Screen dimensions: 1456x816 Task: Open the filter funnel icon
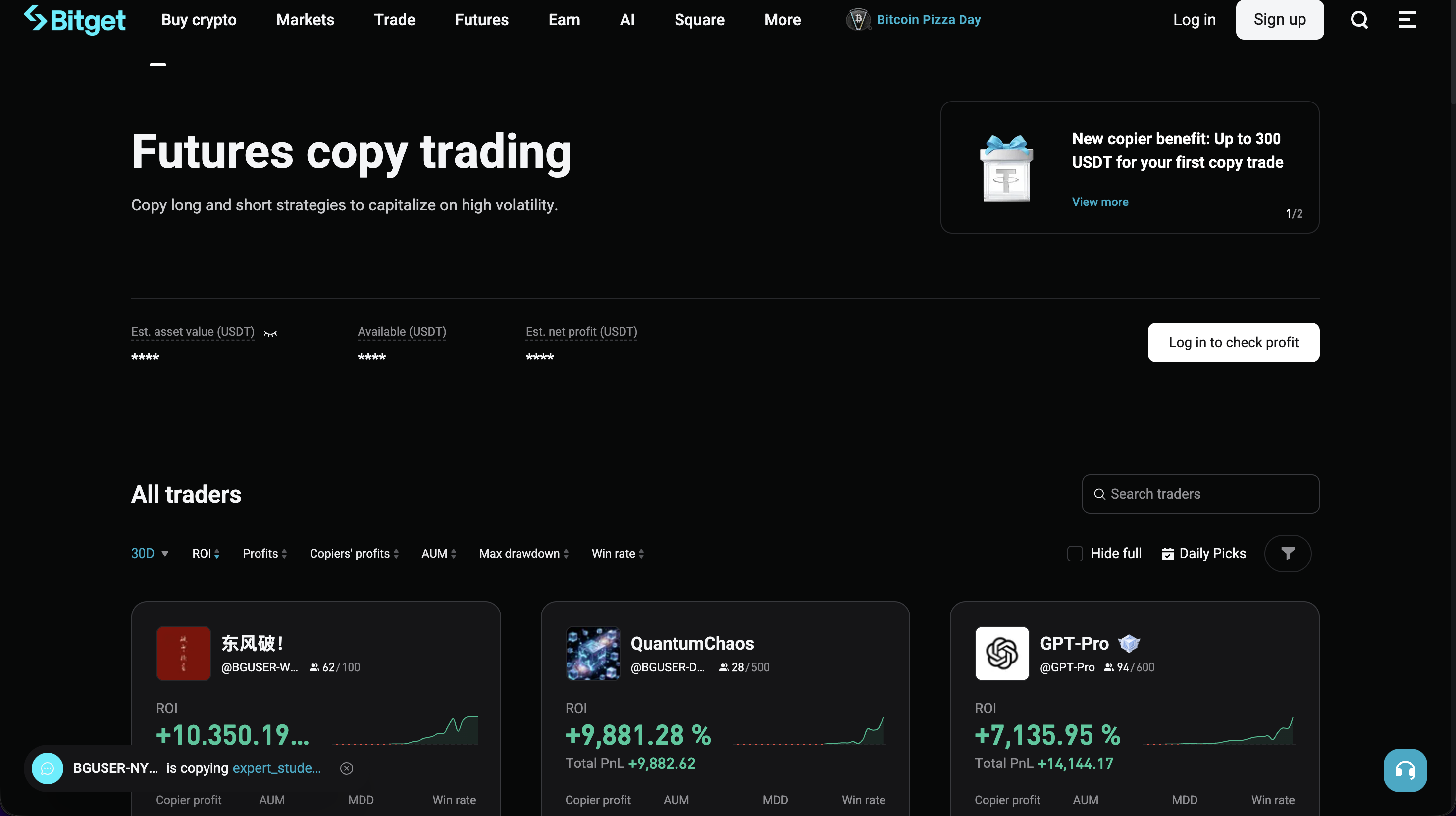coord(1288,553)
